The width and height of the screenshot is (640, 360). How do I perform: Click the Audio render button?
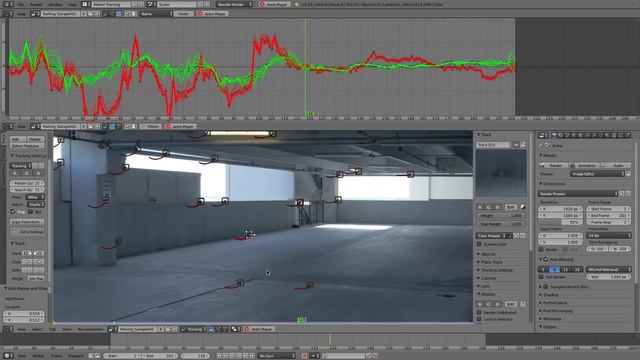click(x=616, y=165)
